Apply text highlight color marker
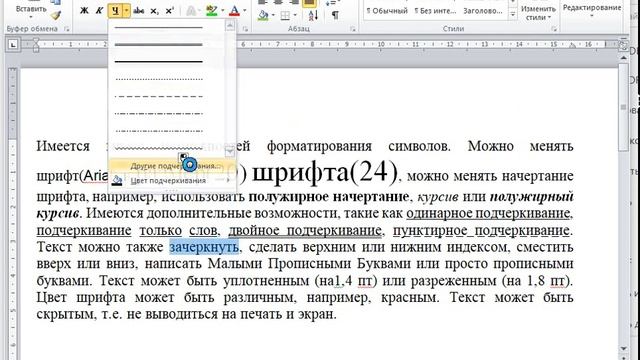This screenshot has height=360, width=640. point(212,11)
